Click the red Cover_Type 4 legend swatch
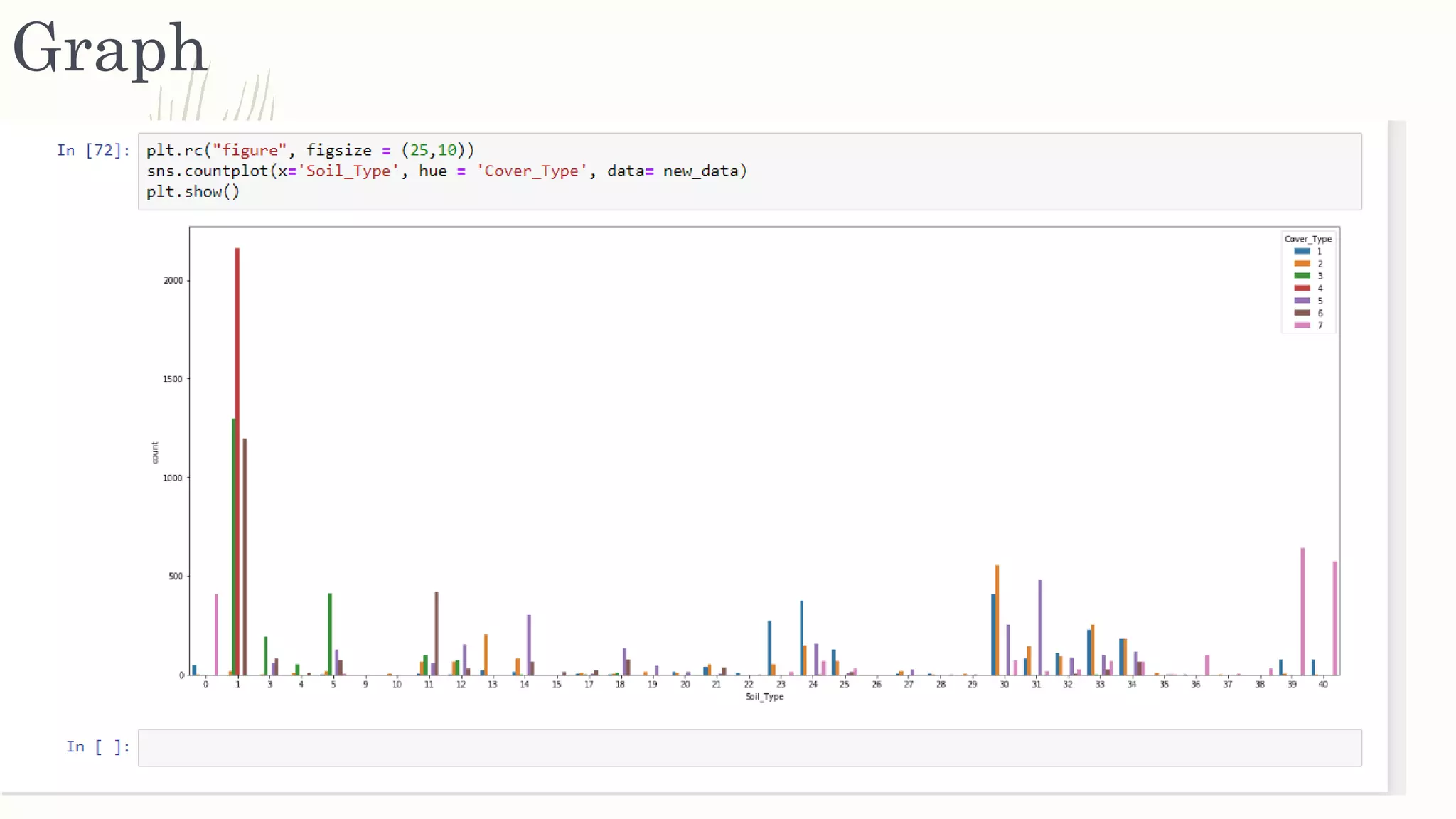Screen dimensions: 1456x819 pyautogui.click(x=1302, y=288)
